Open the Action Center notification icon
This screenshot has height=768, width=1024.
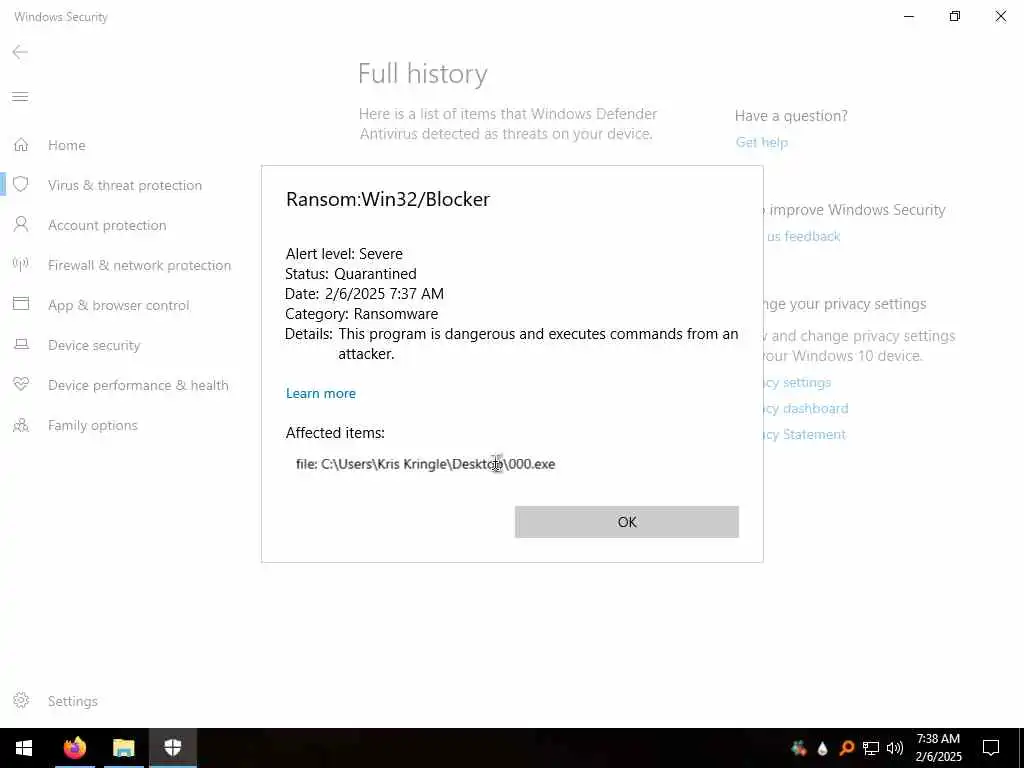tap(991, 748)
